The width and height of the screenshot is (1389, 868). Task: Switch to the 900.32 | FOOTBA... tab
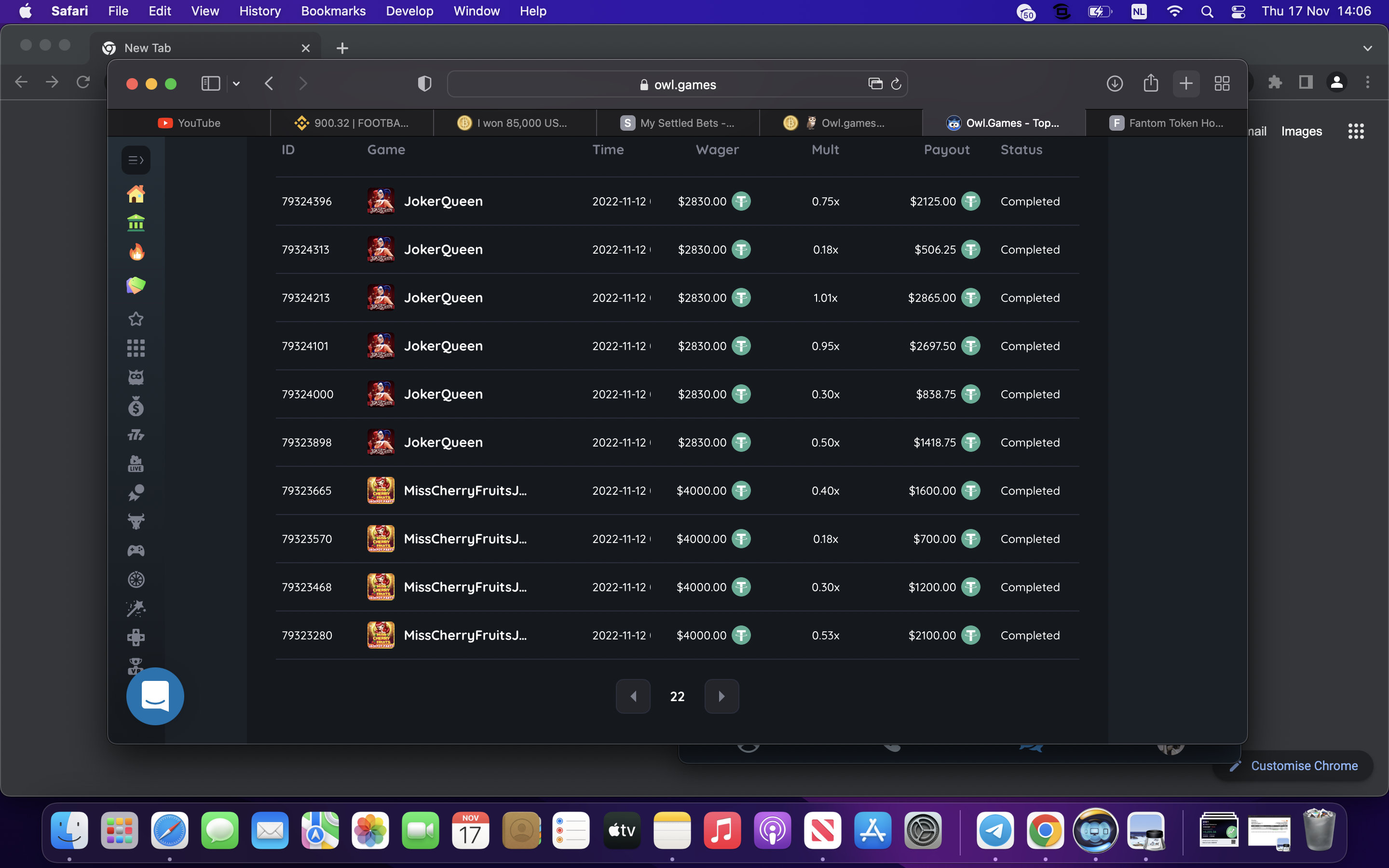tap(352, 123)
